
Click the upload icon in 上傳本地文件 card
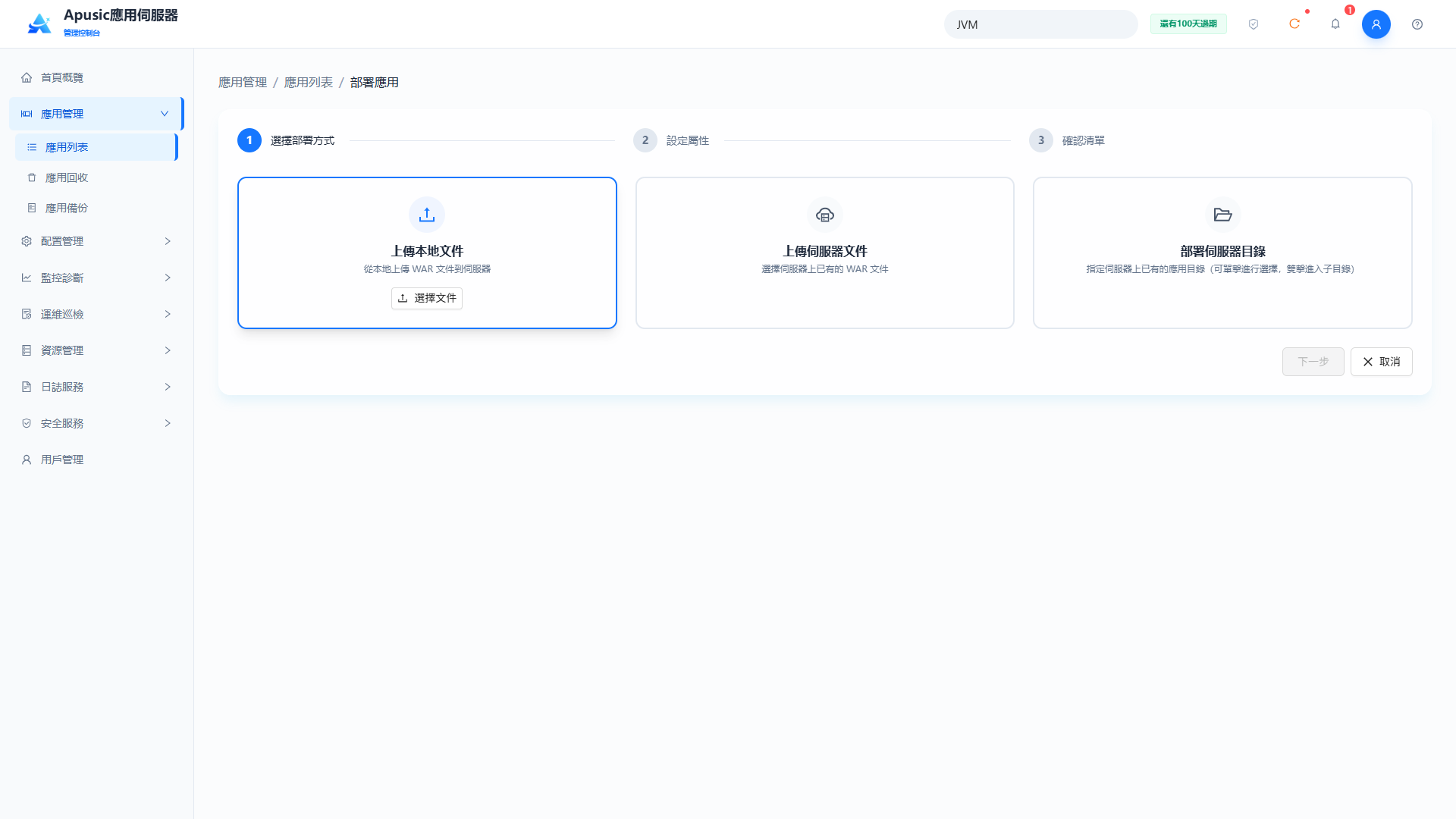pos(427,215)
